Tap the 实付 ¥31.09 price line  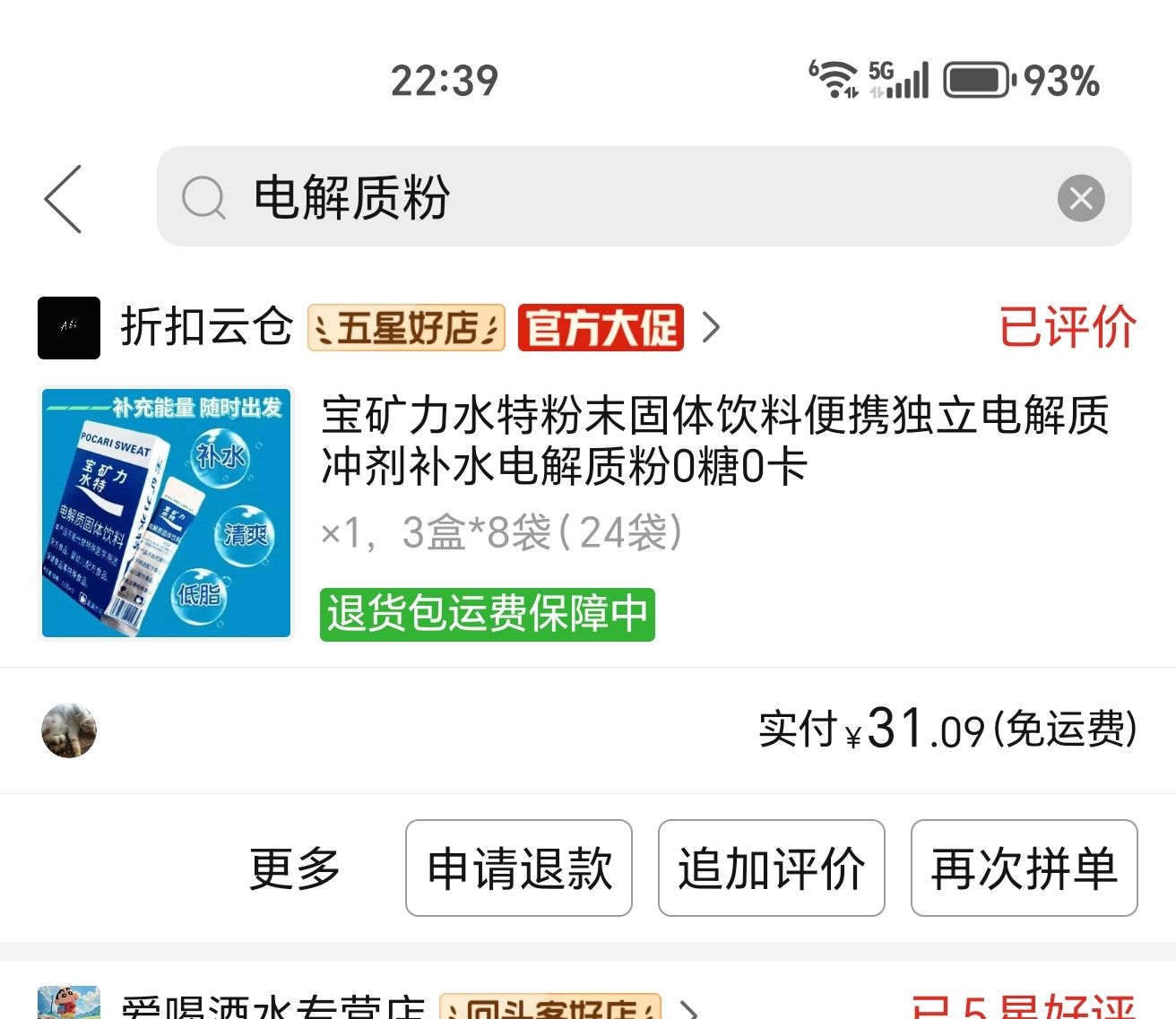click(947, 729)
